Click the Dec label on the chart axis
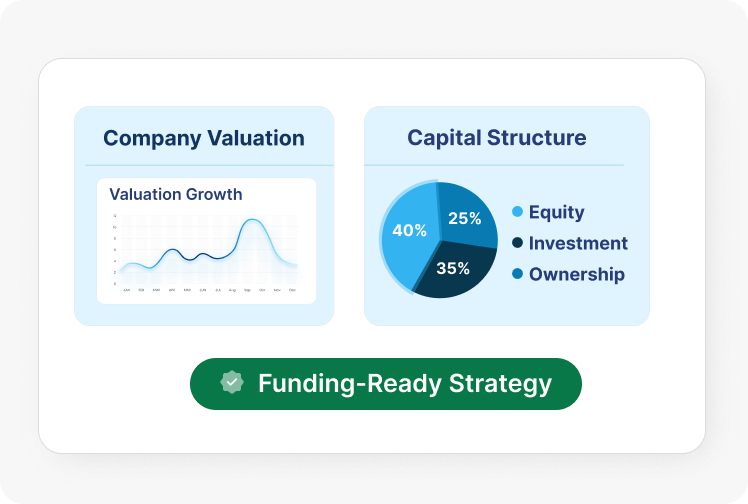748x504 pixels. [x=292, y=290]
